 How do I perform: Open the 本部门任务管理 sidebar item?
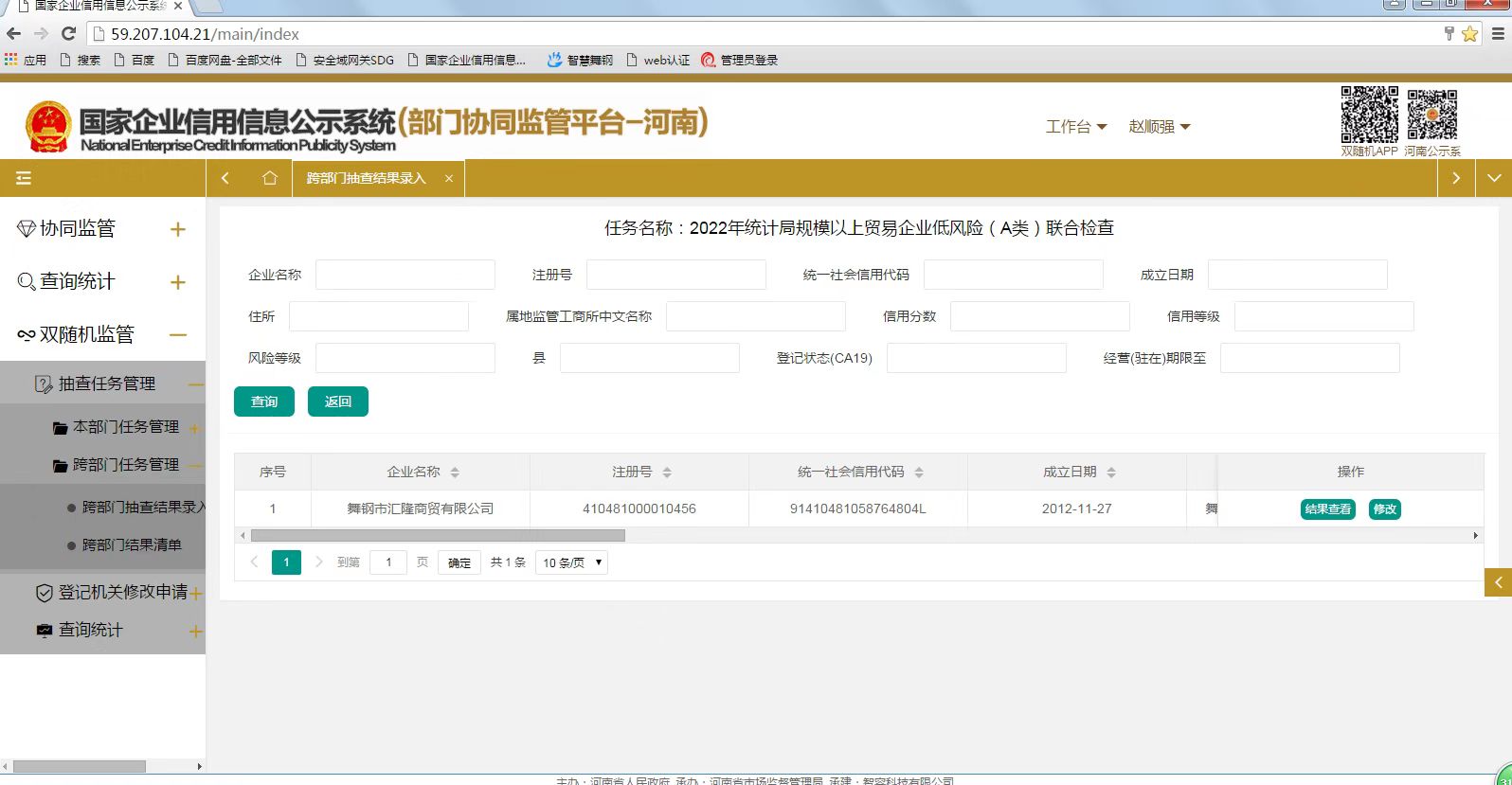(x=125, y=427)
